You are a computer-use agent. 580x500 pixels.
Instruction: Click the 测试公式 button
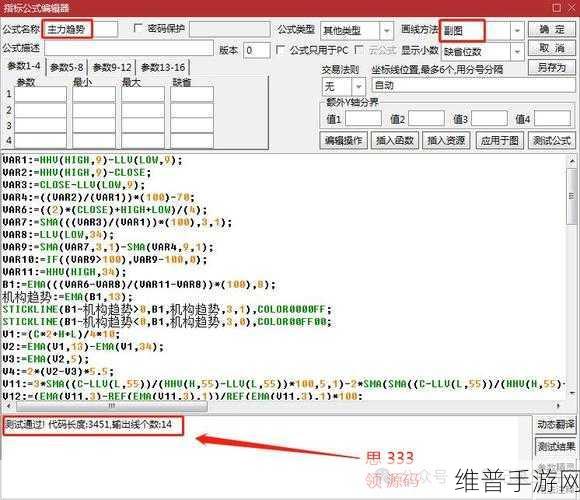point(552,141)
